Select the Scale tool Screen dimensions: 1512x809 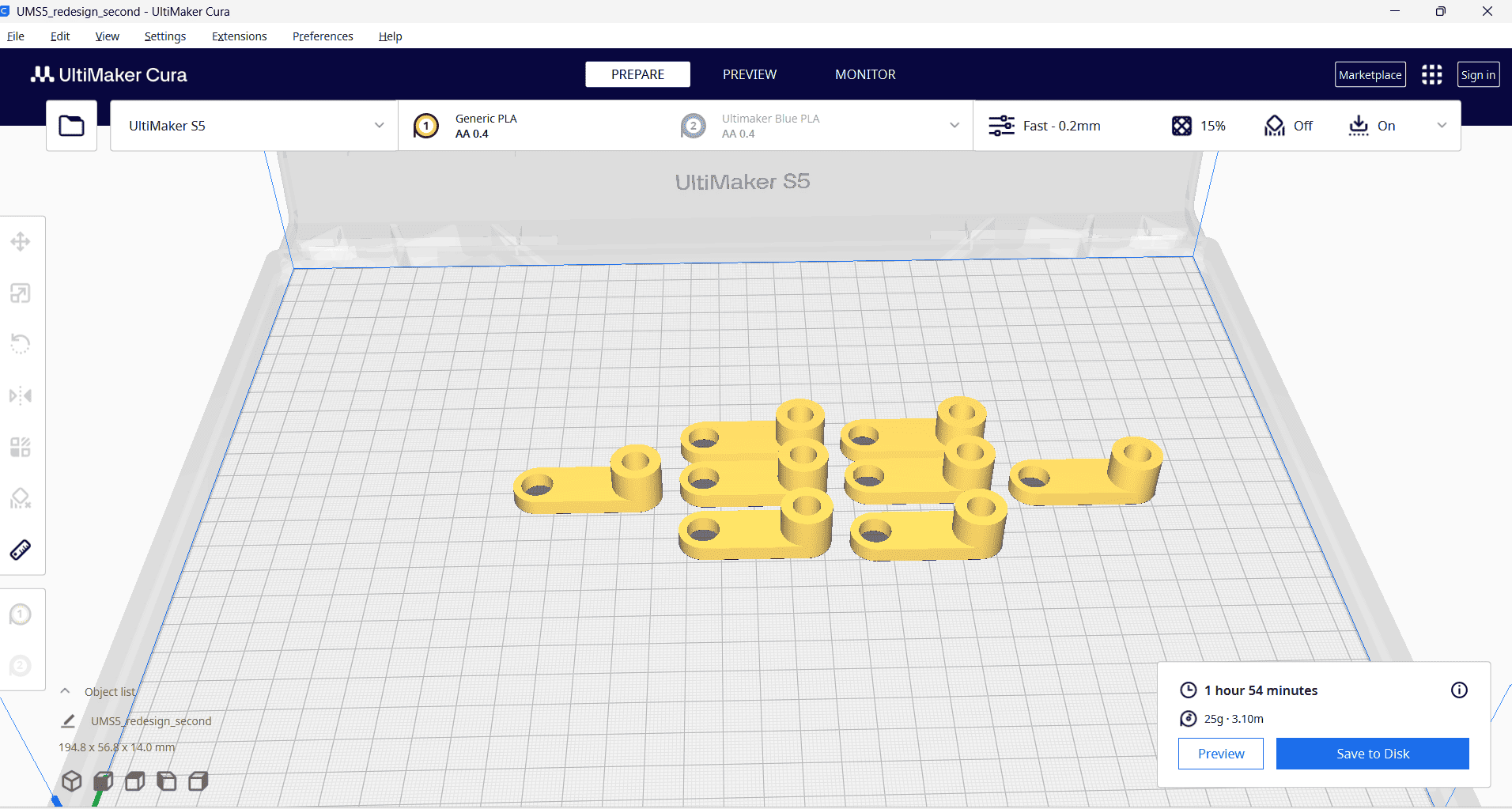point(21,293)
